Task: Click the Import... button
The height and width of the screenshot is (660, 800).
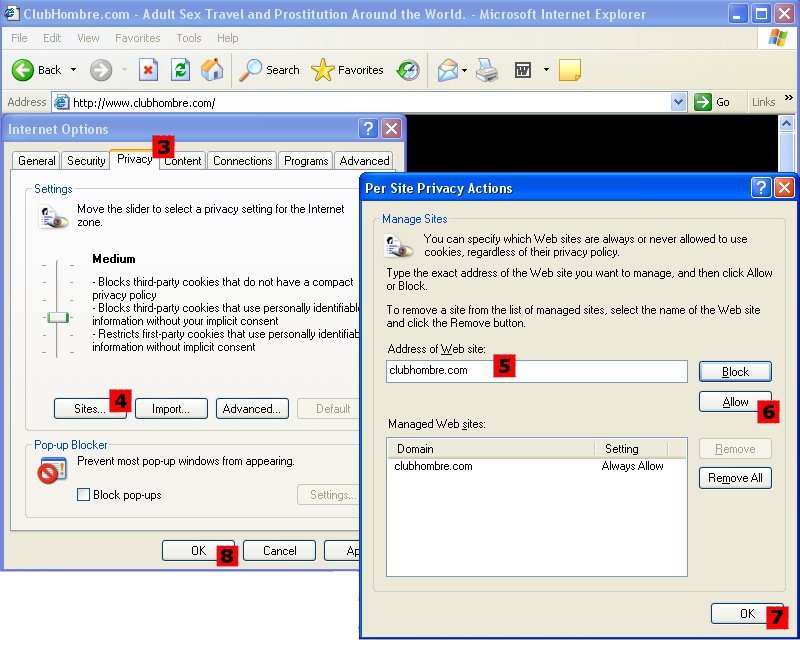Action: [171, 409]
